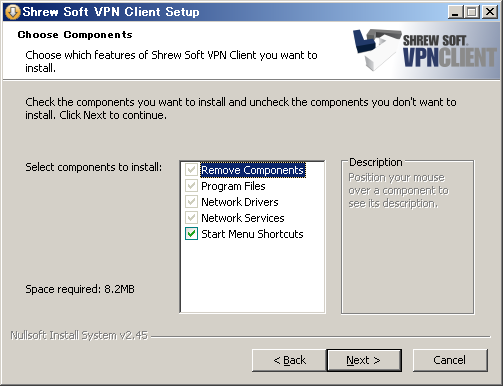The width and height of the screenshot is (503, 386).
Task: Click the greyed Network Services checkbox box
Action: pos(191,218)
